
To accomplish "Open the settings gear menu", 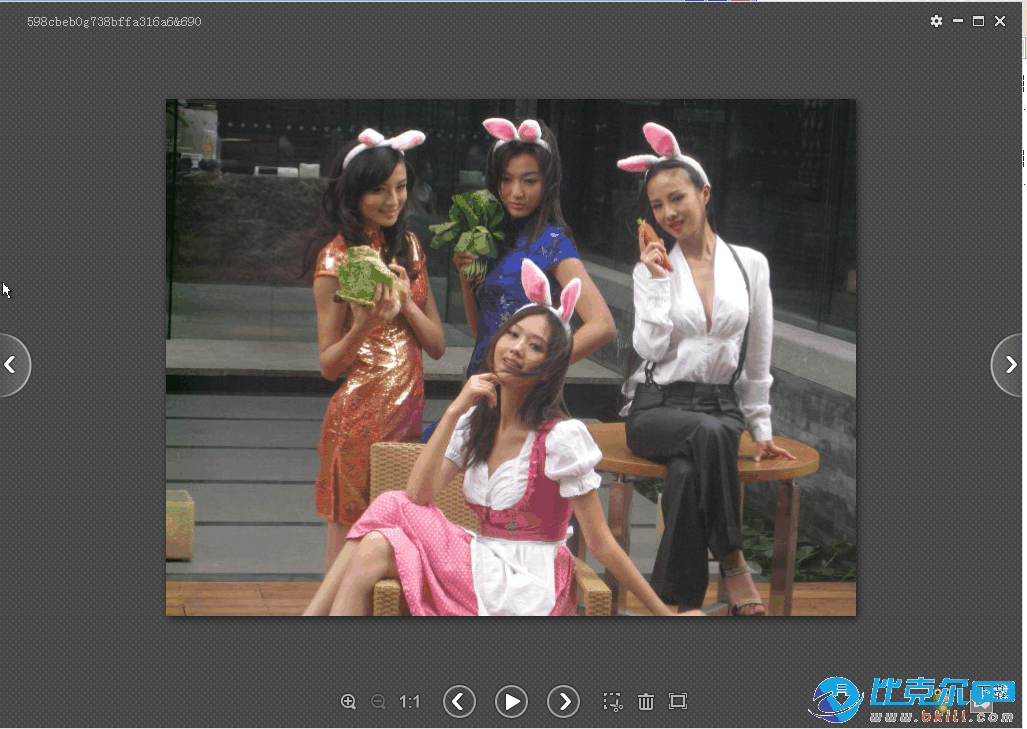I will pos(936,21).
